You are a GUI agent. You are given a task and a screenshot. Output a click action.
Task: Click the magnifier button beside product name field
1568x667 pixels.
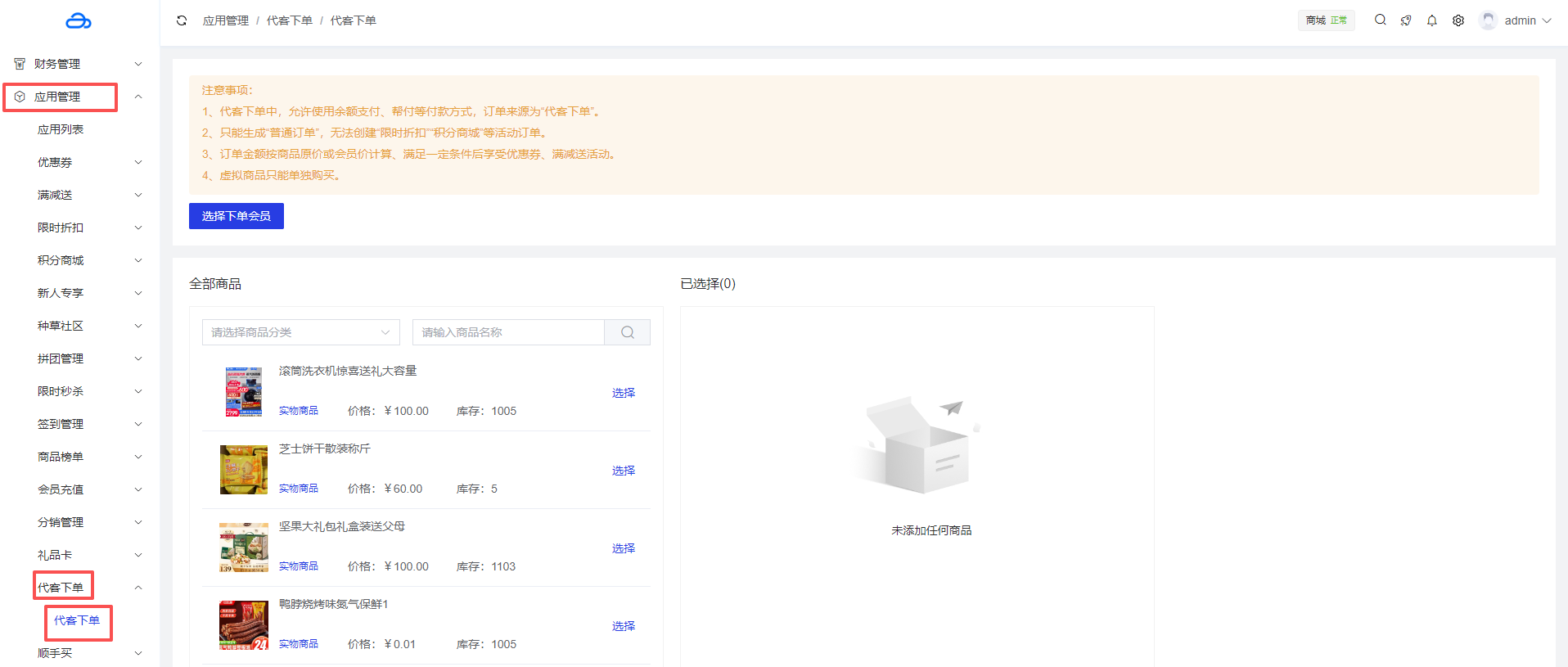coord(627,332)
